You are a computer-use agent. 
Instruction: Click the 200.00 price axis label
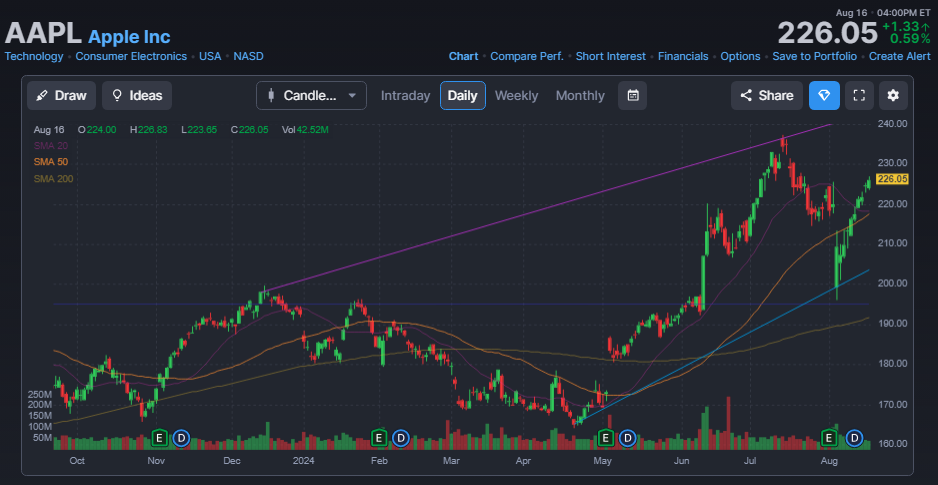(893, 283)
